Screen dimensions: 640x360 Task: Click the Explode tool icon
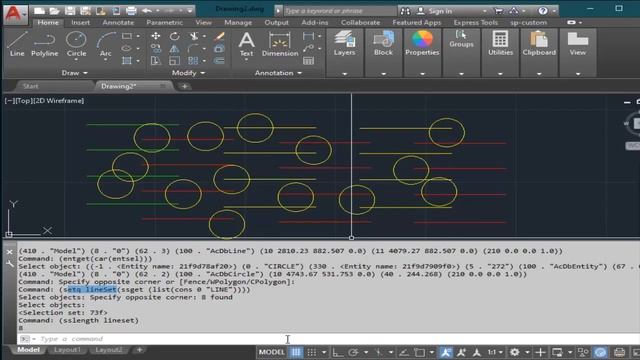pyautogui.click(x=219, y=49)
